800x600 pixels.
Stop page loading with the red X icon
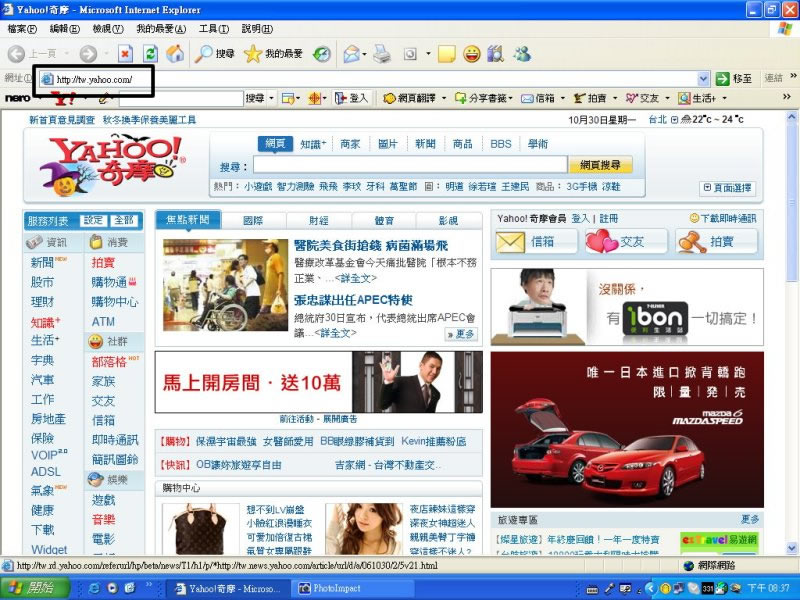(126, 54)
